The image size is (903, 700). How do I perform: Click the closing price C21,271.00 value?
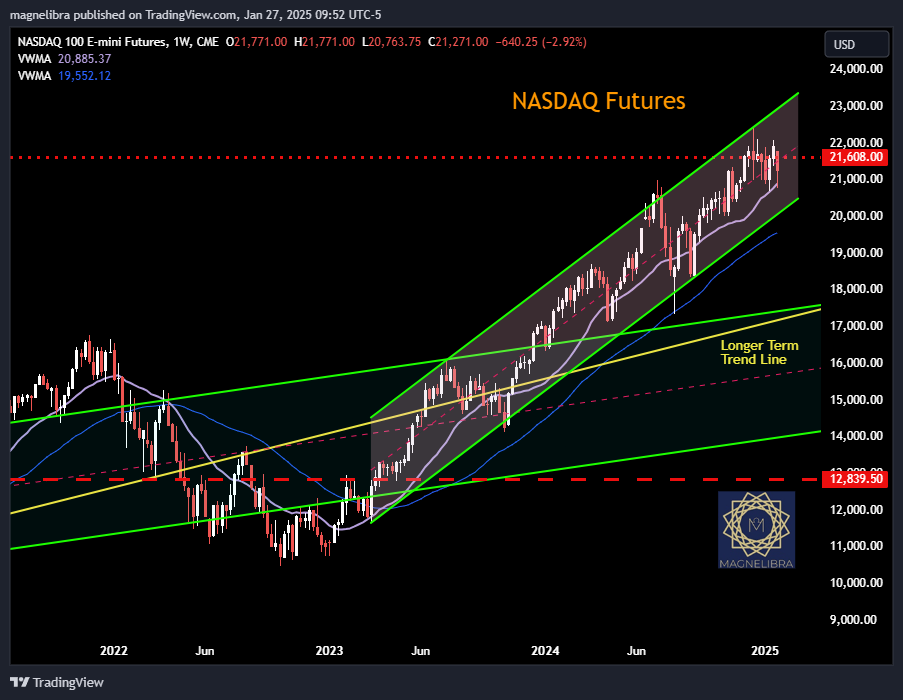pyautogui.click(x=458, y=41)
